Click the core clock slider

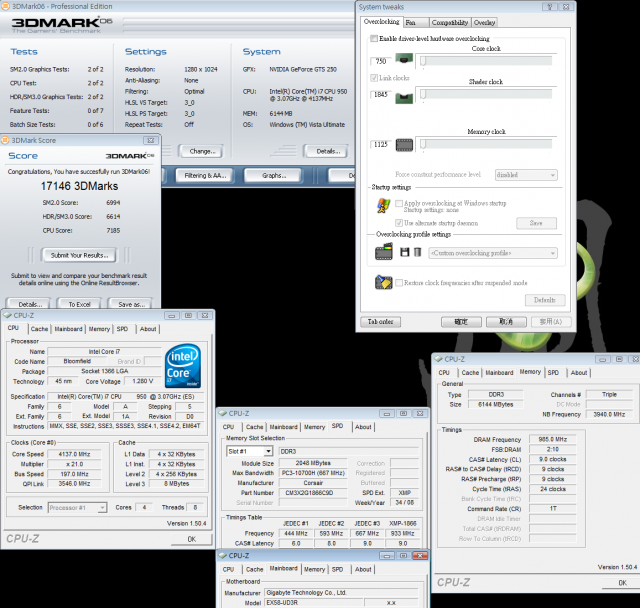coord(487,61)
